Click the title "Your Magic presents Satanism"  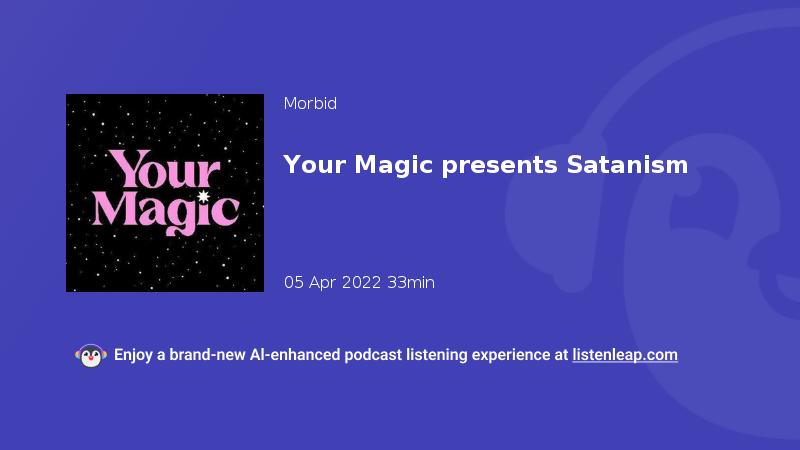pos(486,165)
